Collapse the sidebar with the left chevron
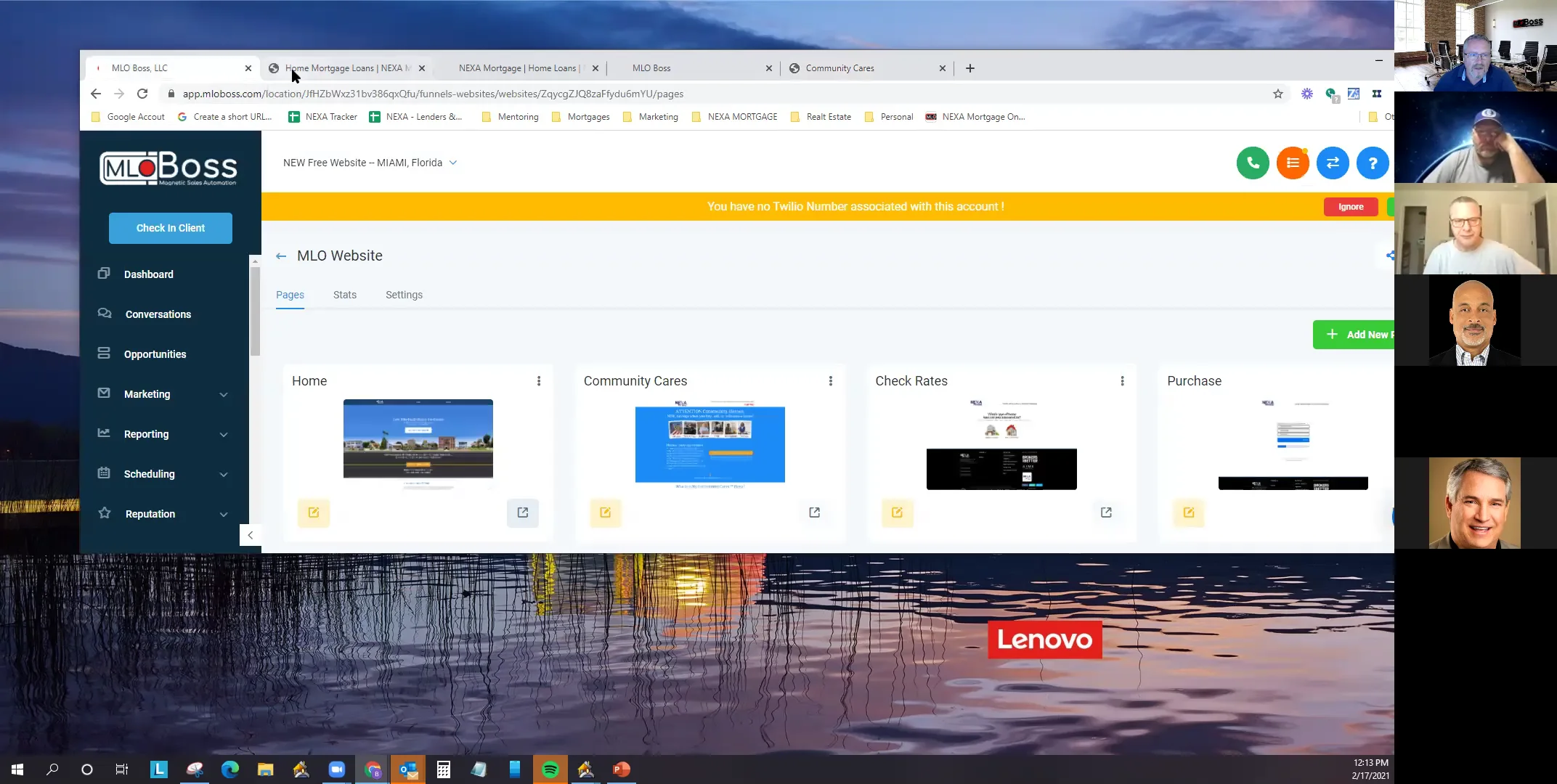1557x784 pixels. [250, 535]
